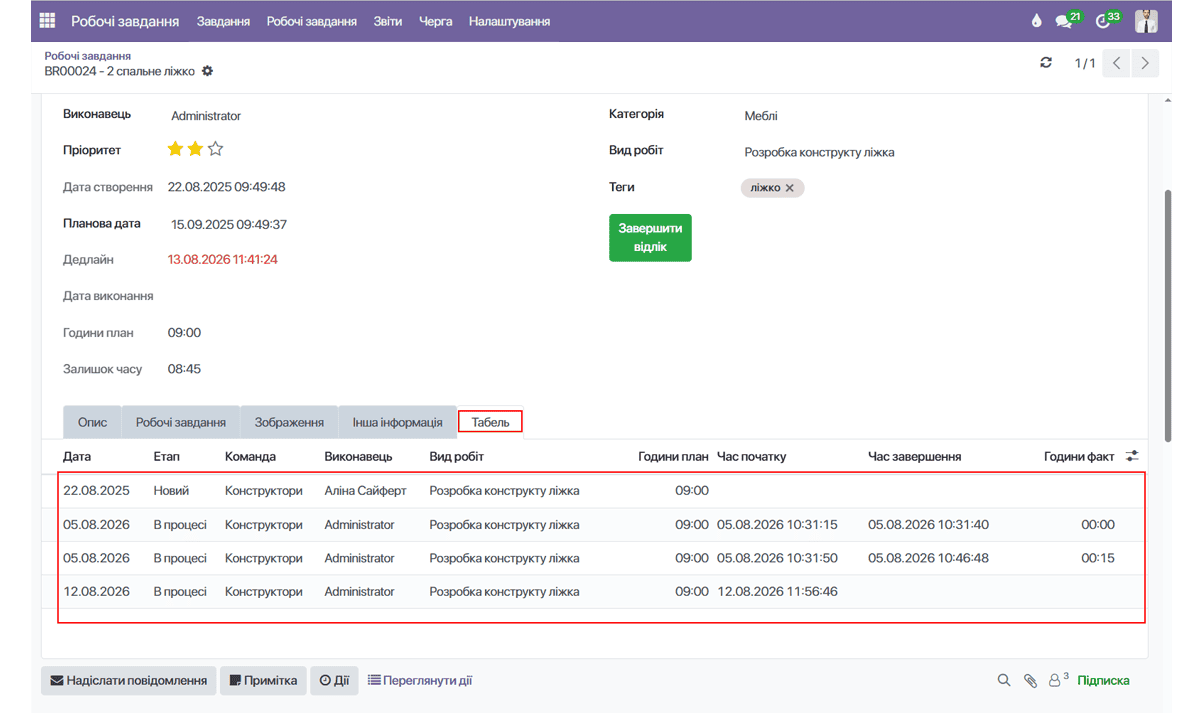Switch to the "Інша інформація" tab

click(397, 422)
